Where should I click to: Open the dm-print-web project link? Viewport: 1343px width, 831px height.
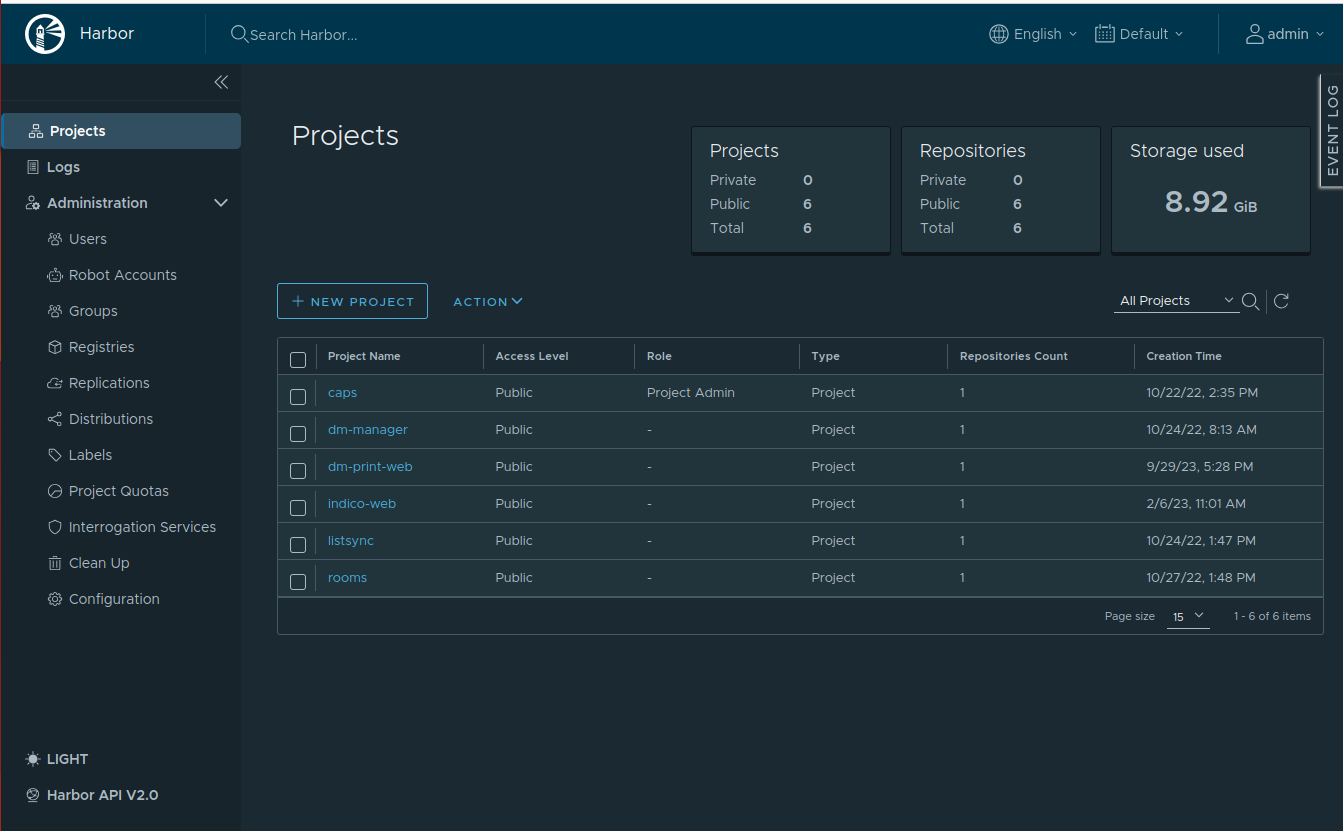coord(370,467)
